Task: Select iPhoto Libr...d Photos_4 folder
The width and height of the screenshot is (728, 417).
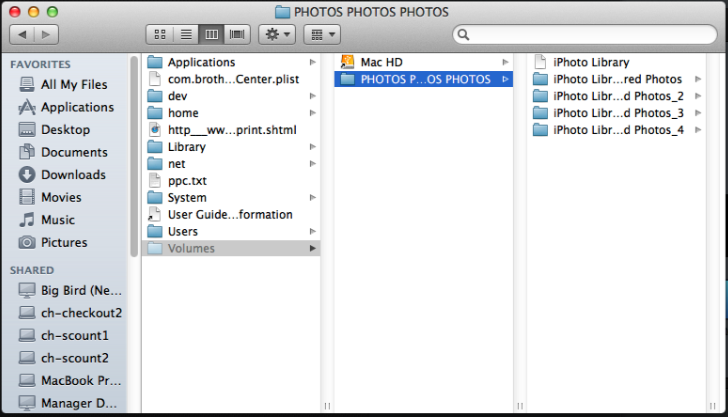Action: (617, 130)
